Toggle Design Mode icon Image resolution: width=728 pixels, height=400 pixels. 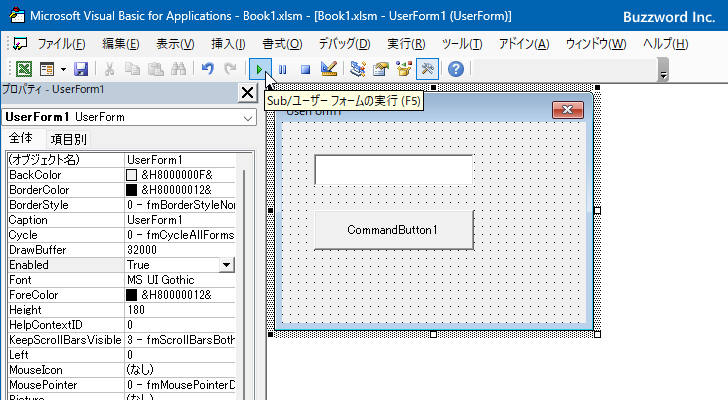pyautogui.click(x=329, y=69)
